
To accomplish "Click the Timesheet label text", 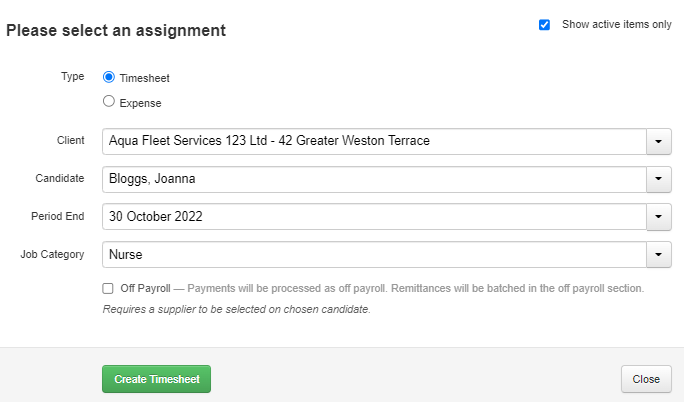I will click(x=144, y=78).
